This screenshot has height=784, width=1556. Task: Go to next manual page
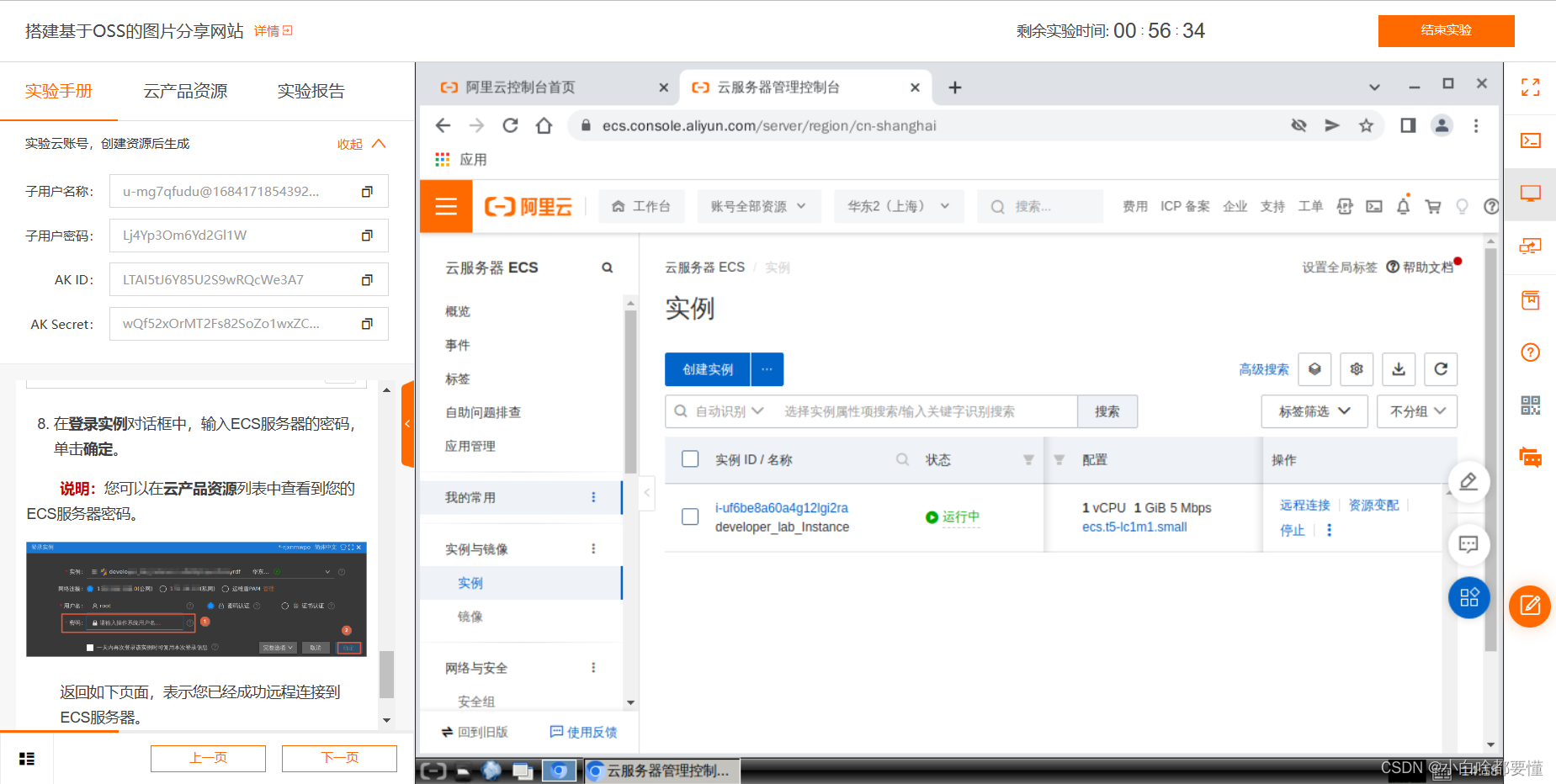[339, 758]
